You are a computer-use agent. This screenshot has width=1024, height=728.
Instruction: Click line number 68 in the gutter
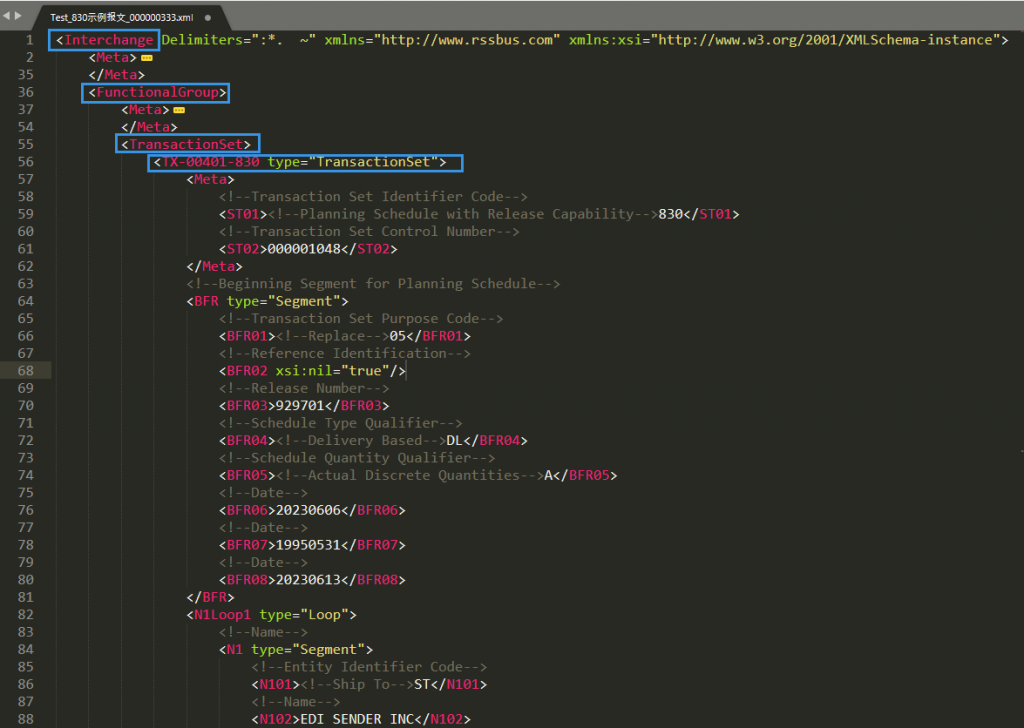coord(25,371)
